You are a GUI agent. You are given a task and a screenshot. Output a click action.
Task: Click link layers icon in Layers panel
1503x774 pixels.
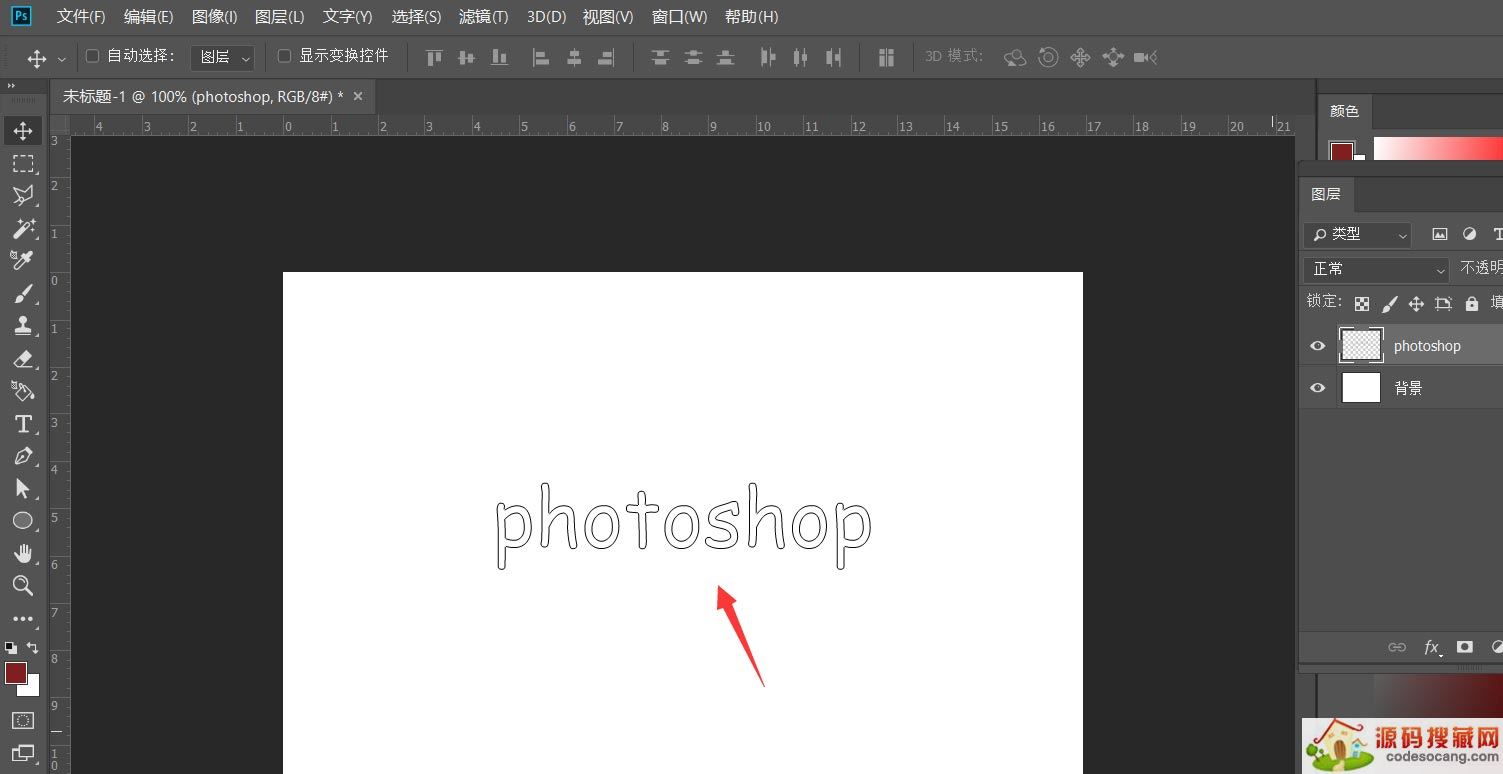pyautogui.click(x=1397, y=647)
